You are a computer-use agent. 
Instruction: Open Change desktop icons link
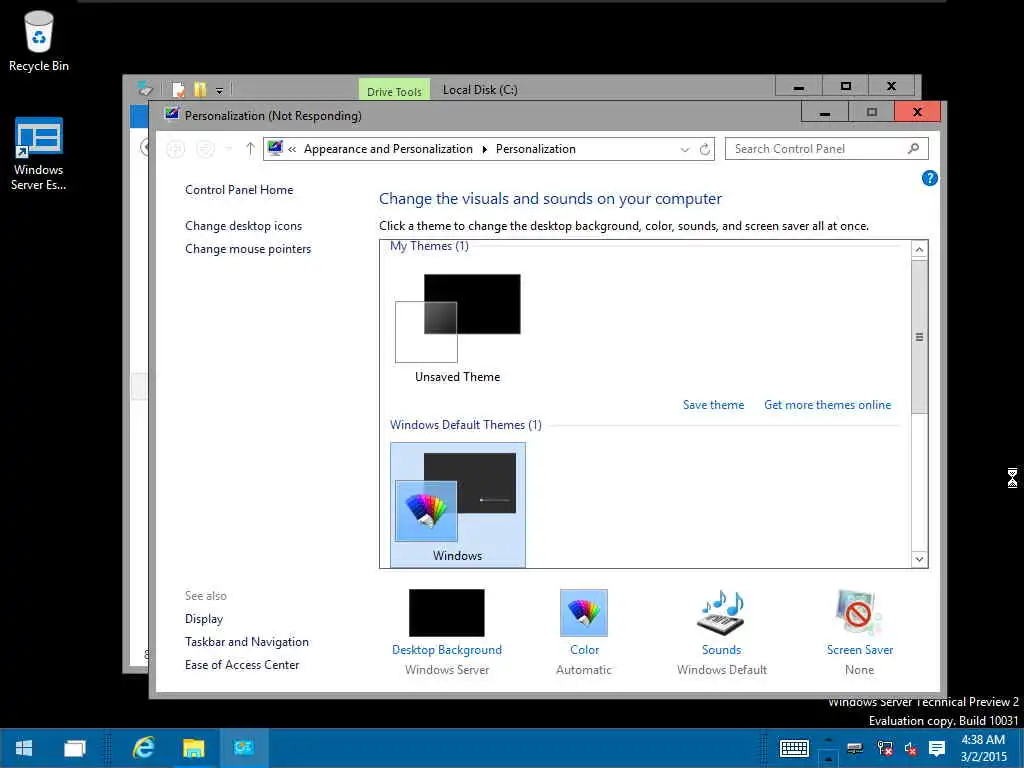tap(243, 226)
